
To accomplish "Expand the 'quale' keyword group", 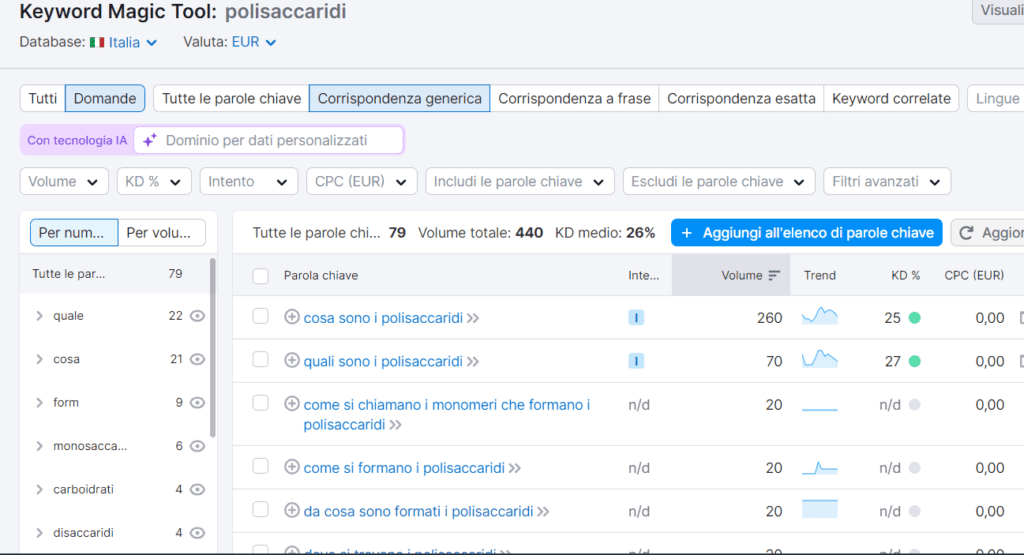I will click(39, 316).
